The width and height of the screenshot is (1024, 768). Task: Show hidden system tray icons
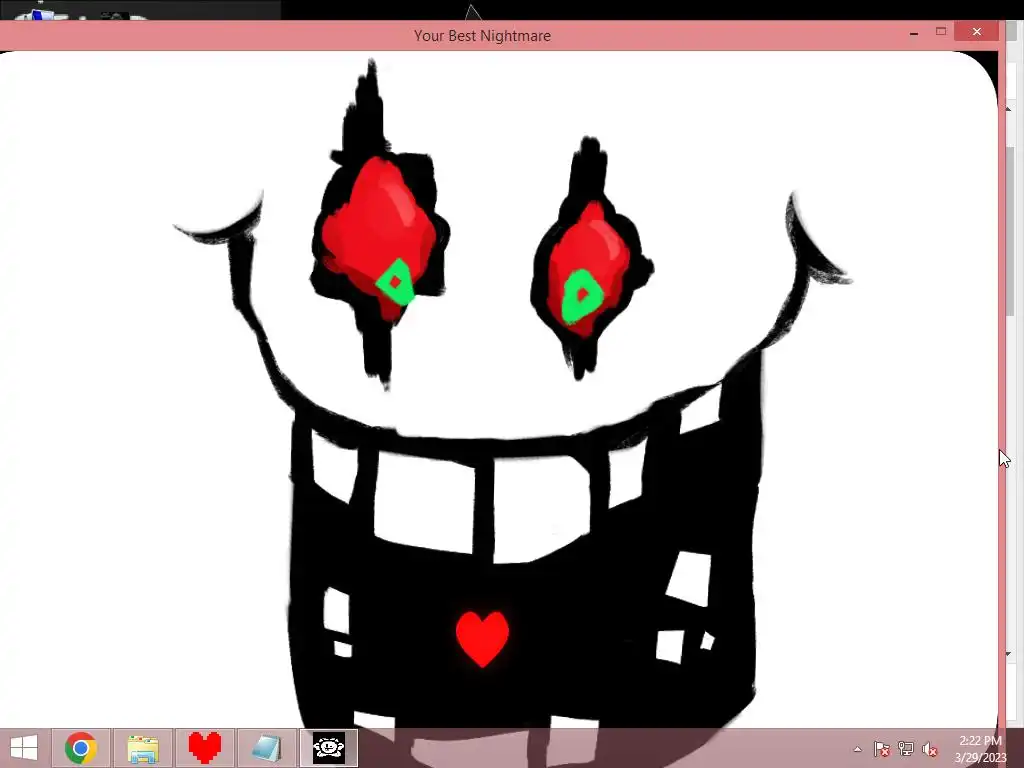857,749
